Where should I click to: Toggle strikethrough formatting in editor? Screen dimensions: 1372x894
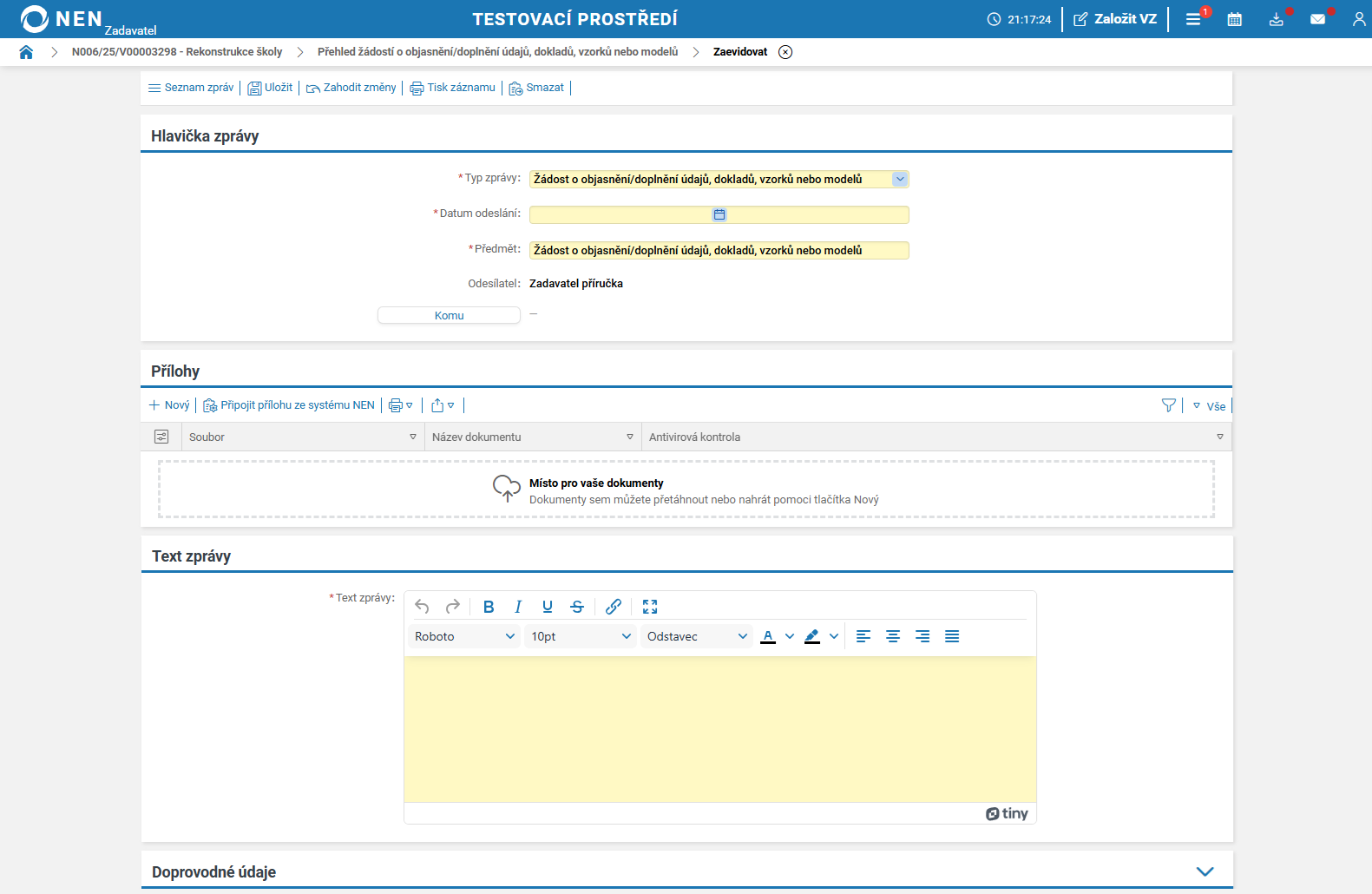577,607
